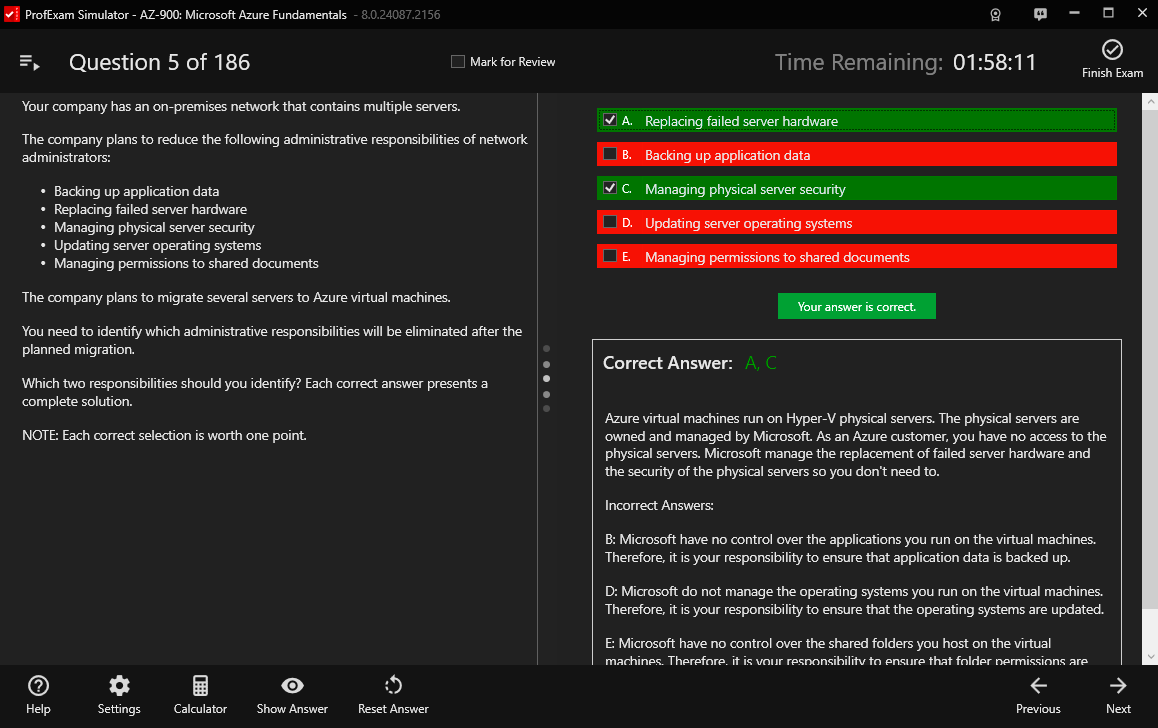Go to Previous question arrow
Image resolution: width=1158 pixels, height=728 pixels.
click(x=1038, y=686)
